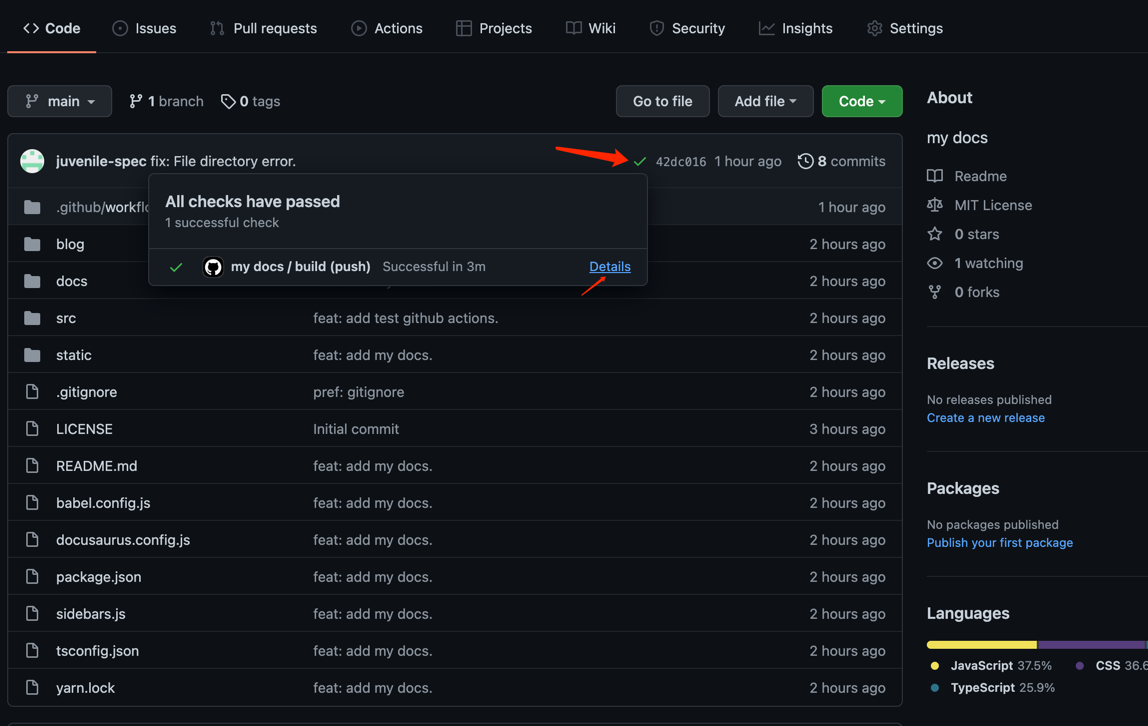Switch to Pull requests tab
Screen dimensions: 1148x726
coord(264,29)
